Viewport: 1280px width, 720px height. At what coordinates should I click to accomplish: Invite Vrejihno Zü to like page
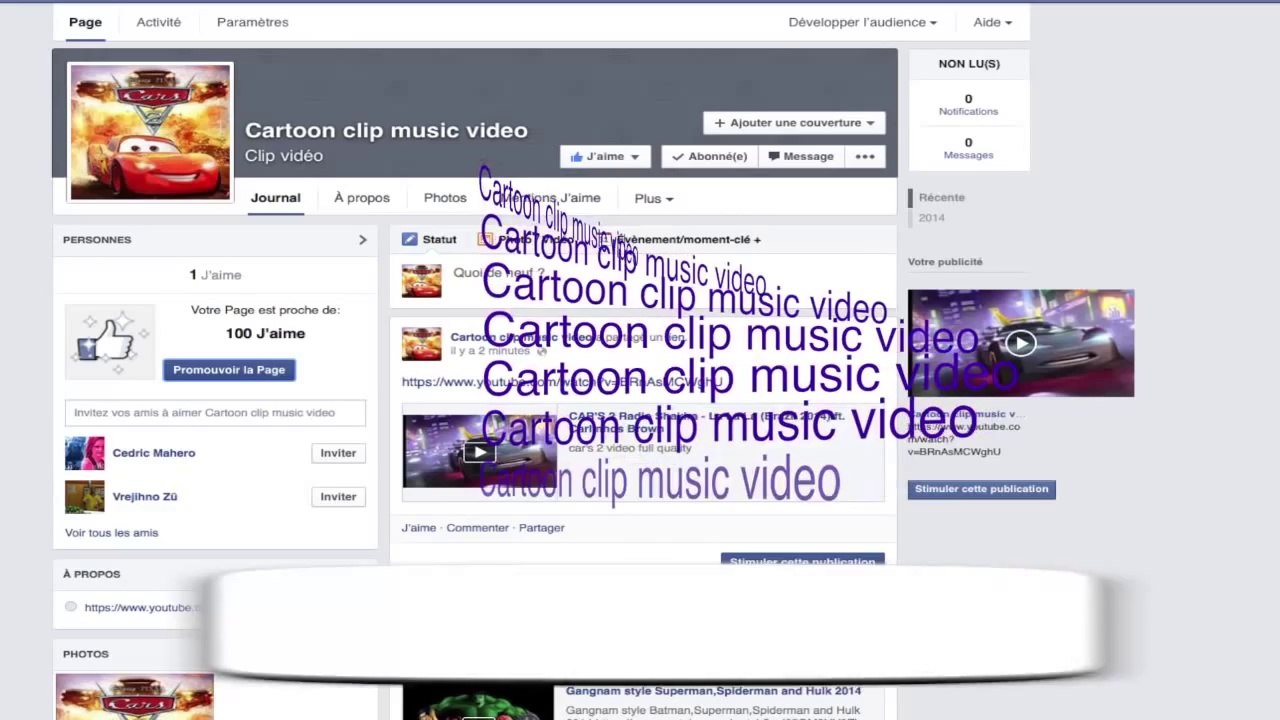(x=338, y=497)
